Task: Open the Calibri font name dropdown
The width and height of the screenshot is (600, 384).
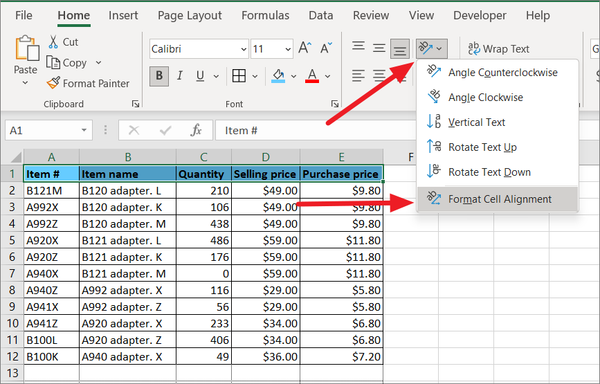Action: [243, 49]
